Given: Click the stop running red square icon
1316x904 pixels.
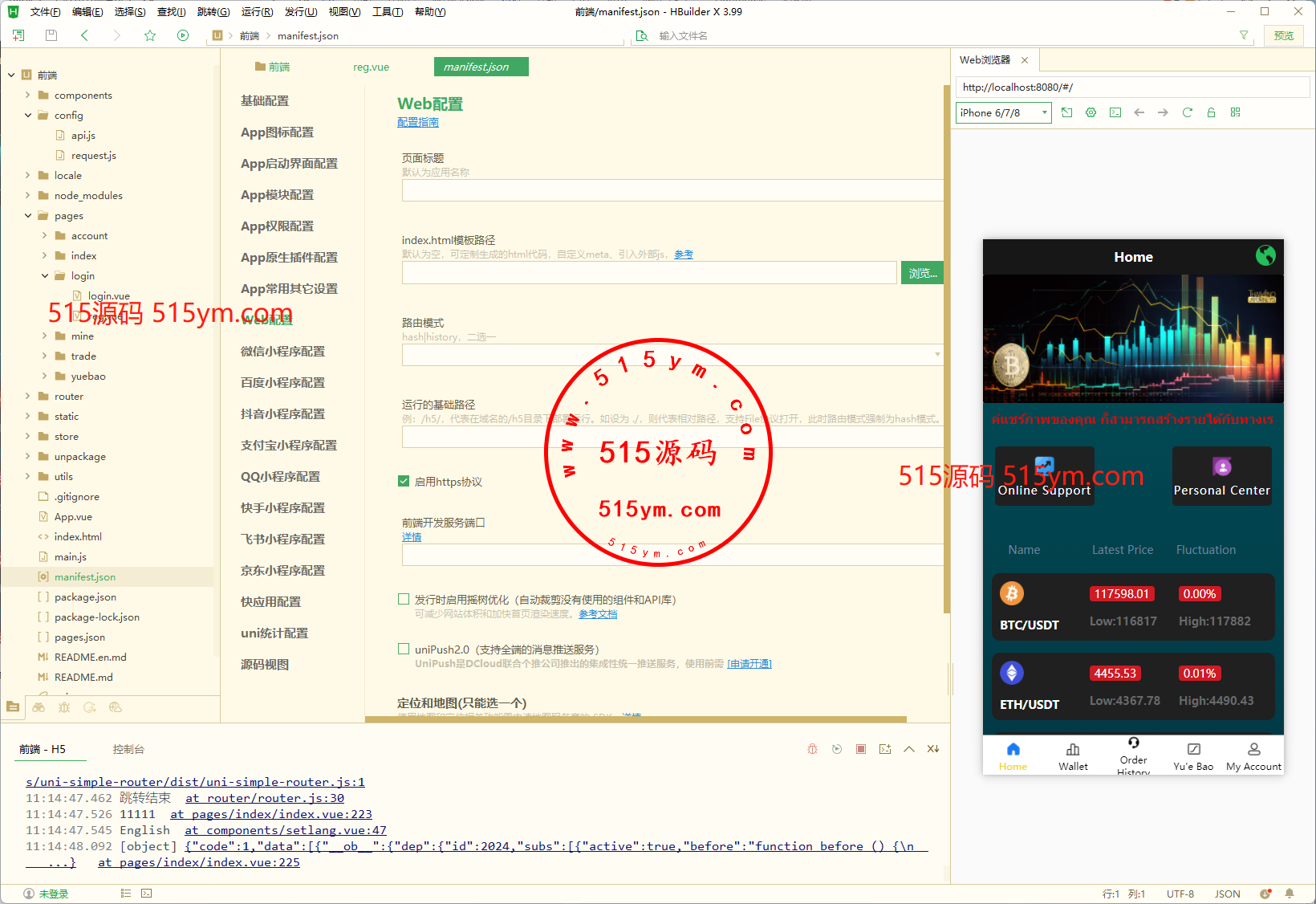Looking at the screenshot, I should click(x=860, y=749).
